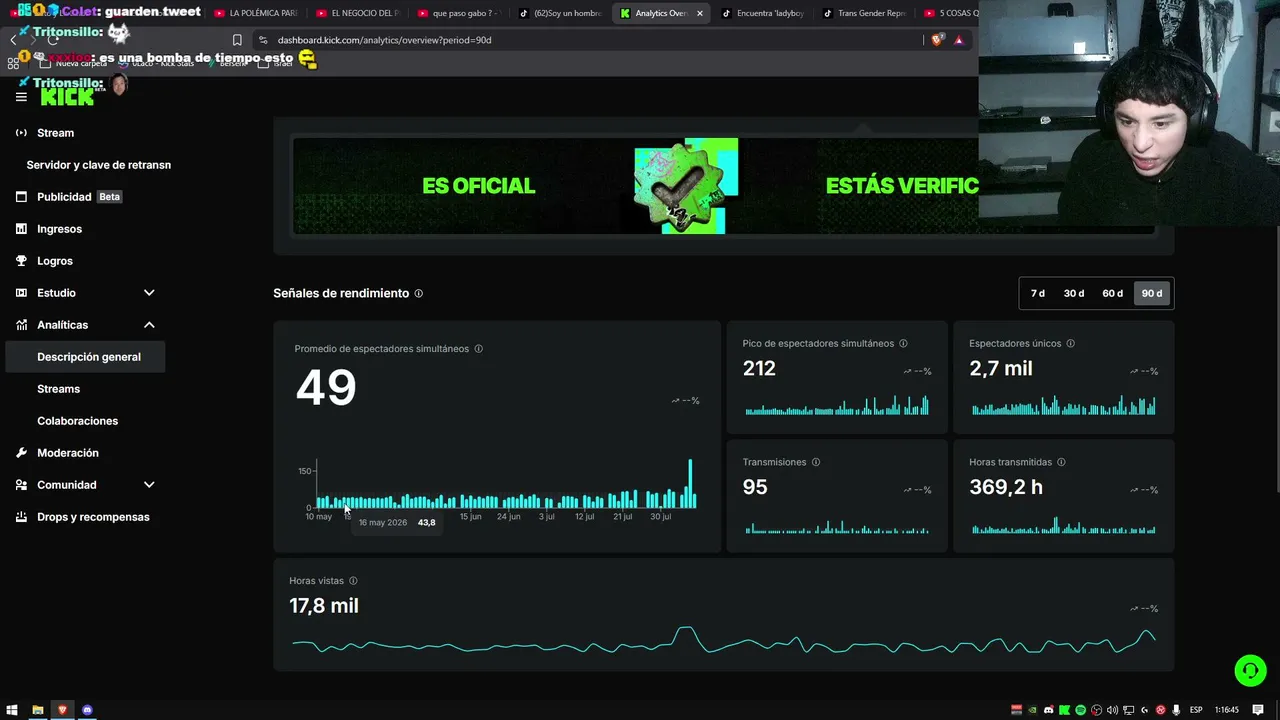Click info icon next to Promedio de espectadores simultáneos
Image resolution: width=1280 pixels, height=720 pixels.
[x=478, y=349]
